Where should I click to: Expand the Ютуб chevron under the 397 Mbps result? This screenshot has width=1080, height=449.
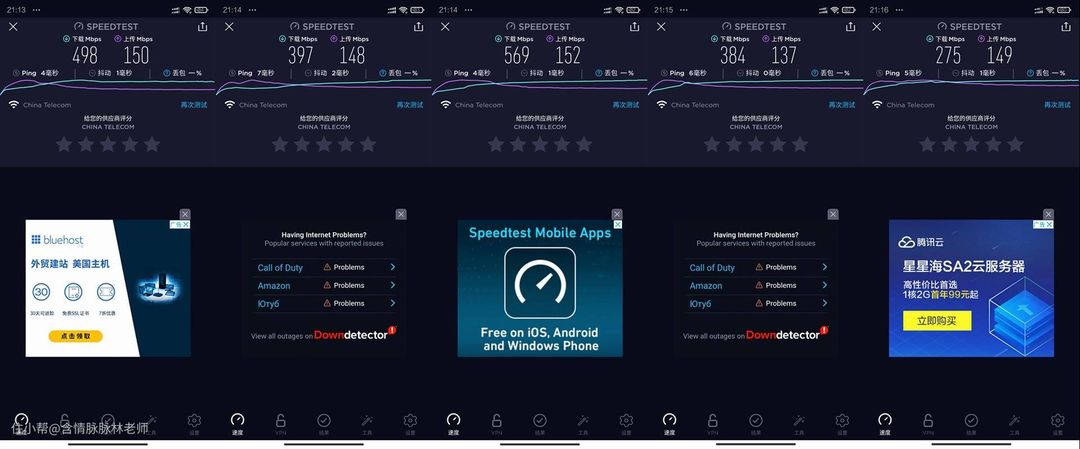point(393,303)
